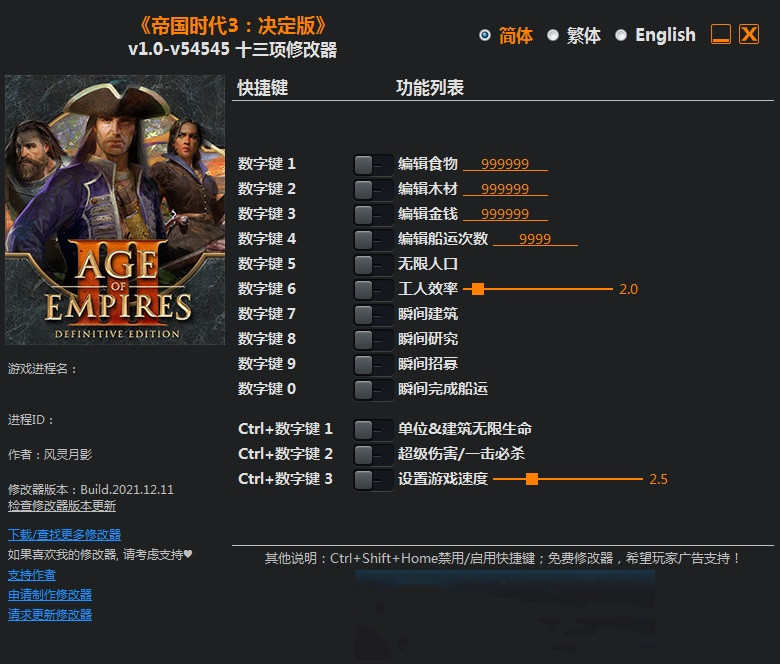Open 检查修改器版本更新 link
Viewport: 780px width, 664px height.
(x=62, y=506)
